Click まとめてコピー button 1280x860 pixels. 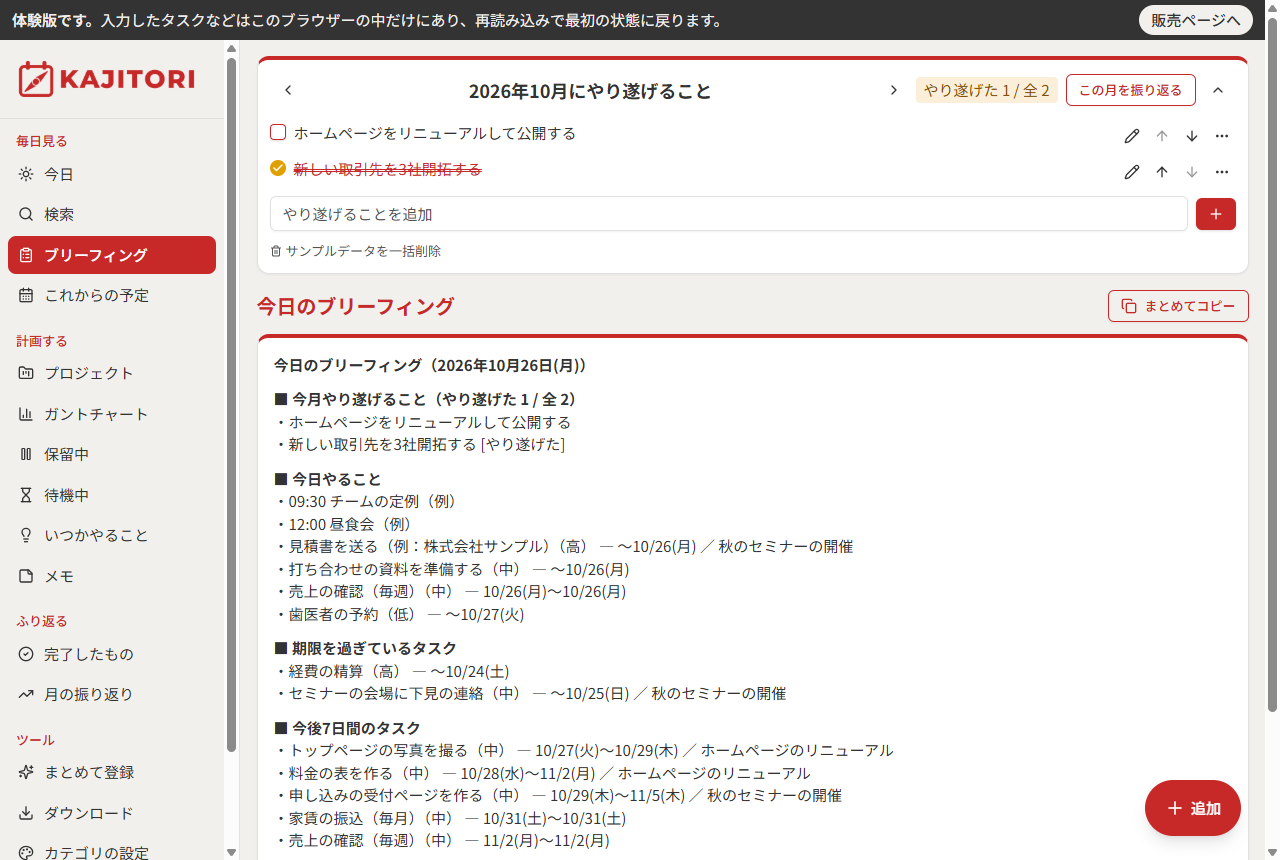pyautogui.click(x=1178, y=306)
